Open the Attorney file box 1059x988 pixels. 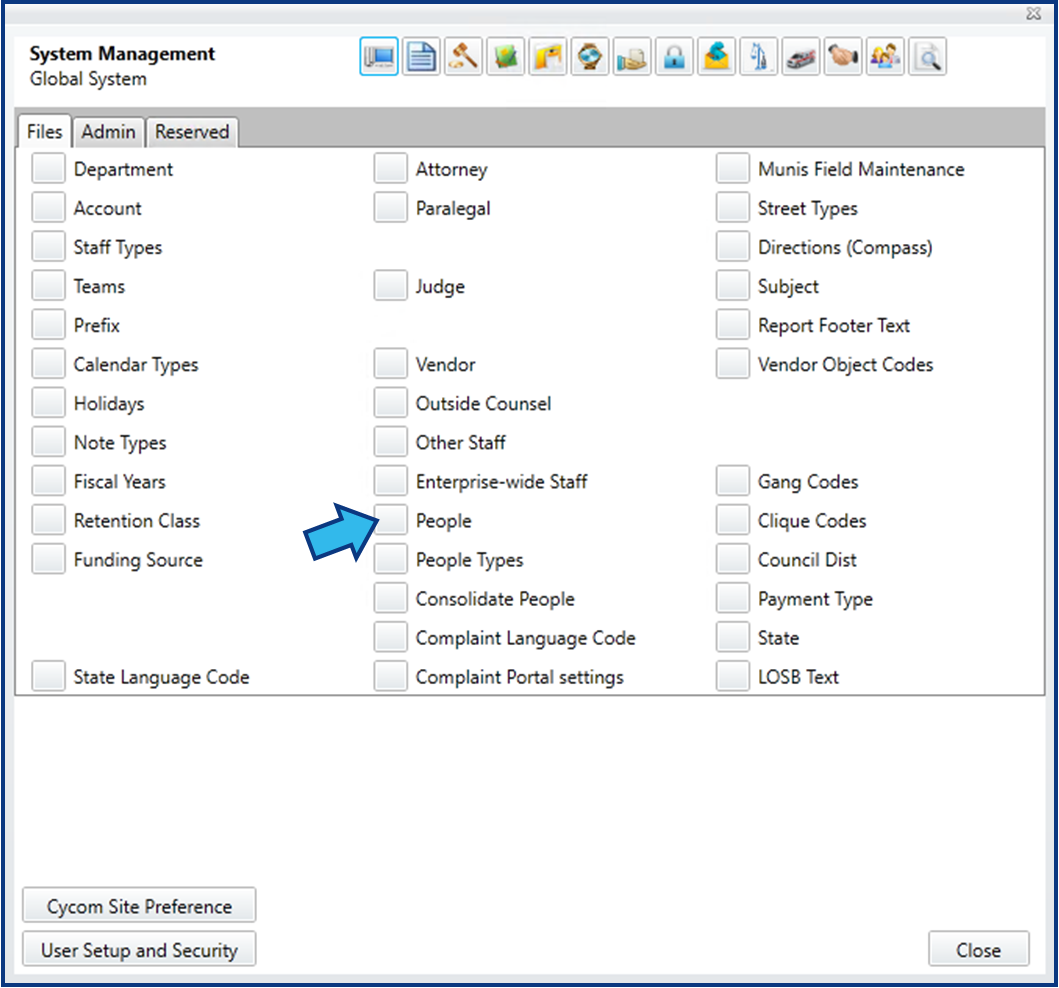[390, 168]
